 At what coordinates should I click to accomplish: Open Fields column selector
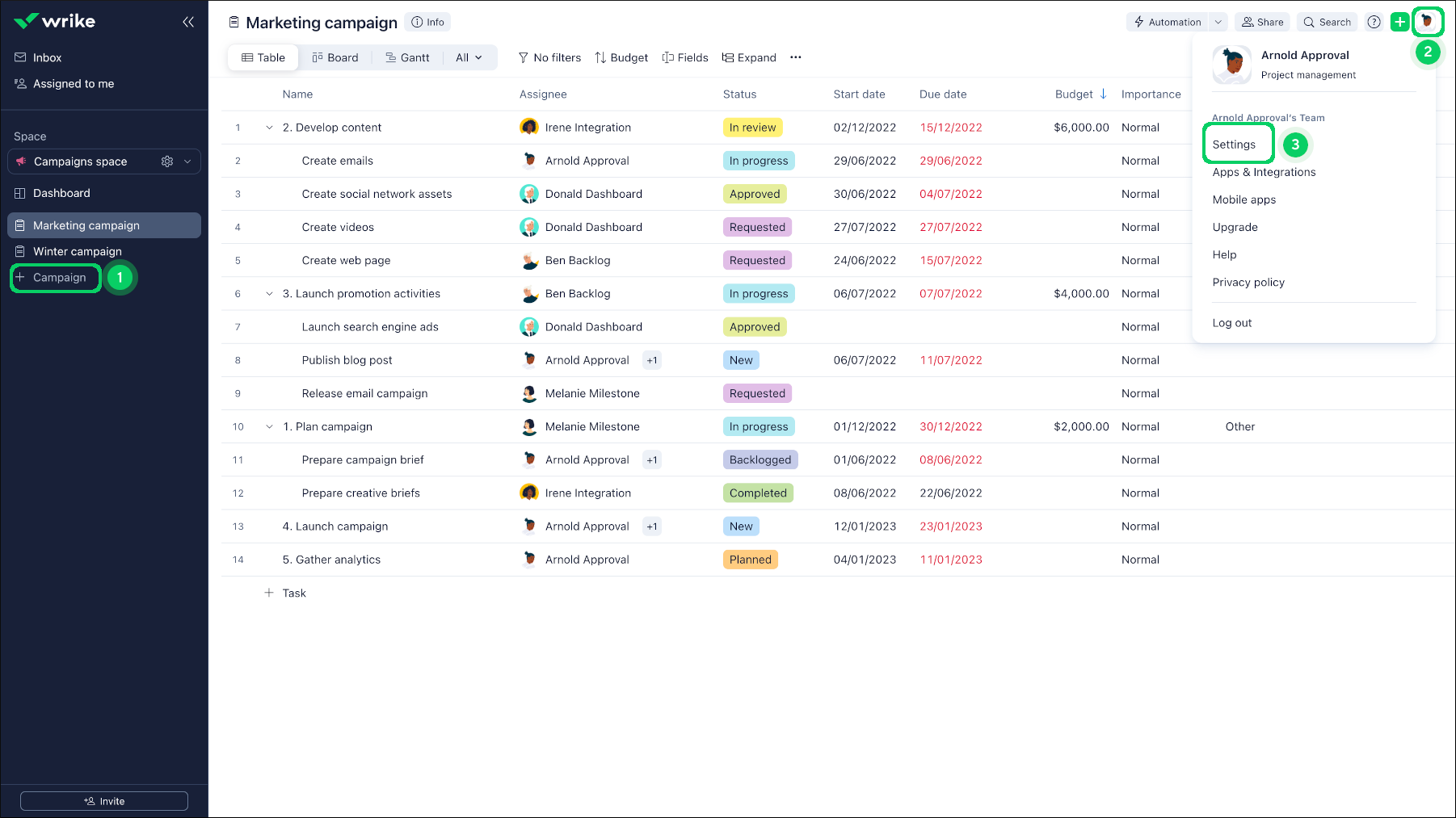(685, 57)
